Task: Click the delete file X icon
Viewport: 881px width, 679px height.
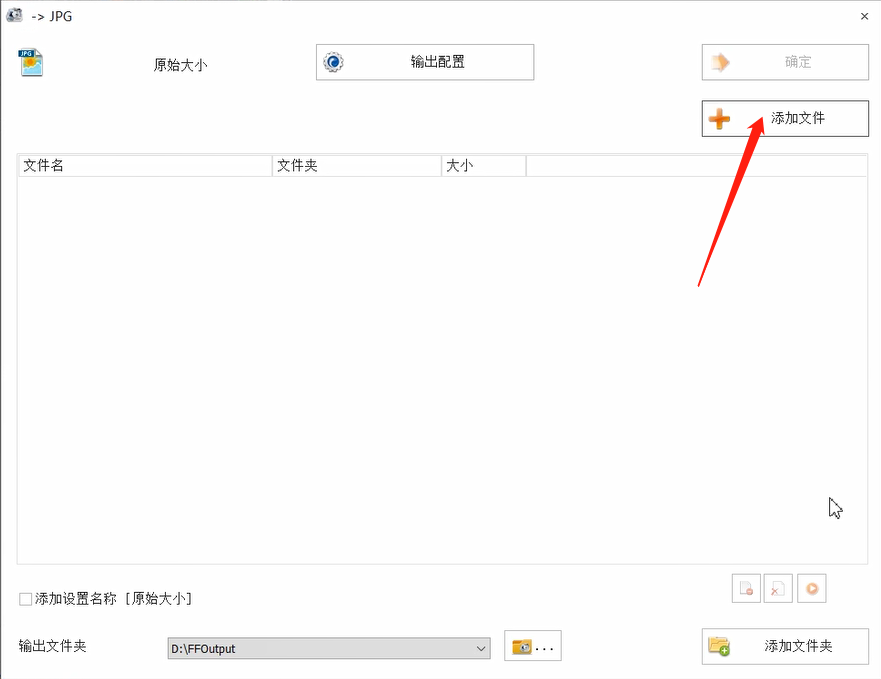Action: [x=778, y=588]
